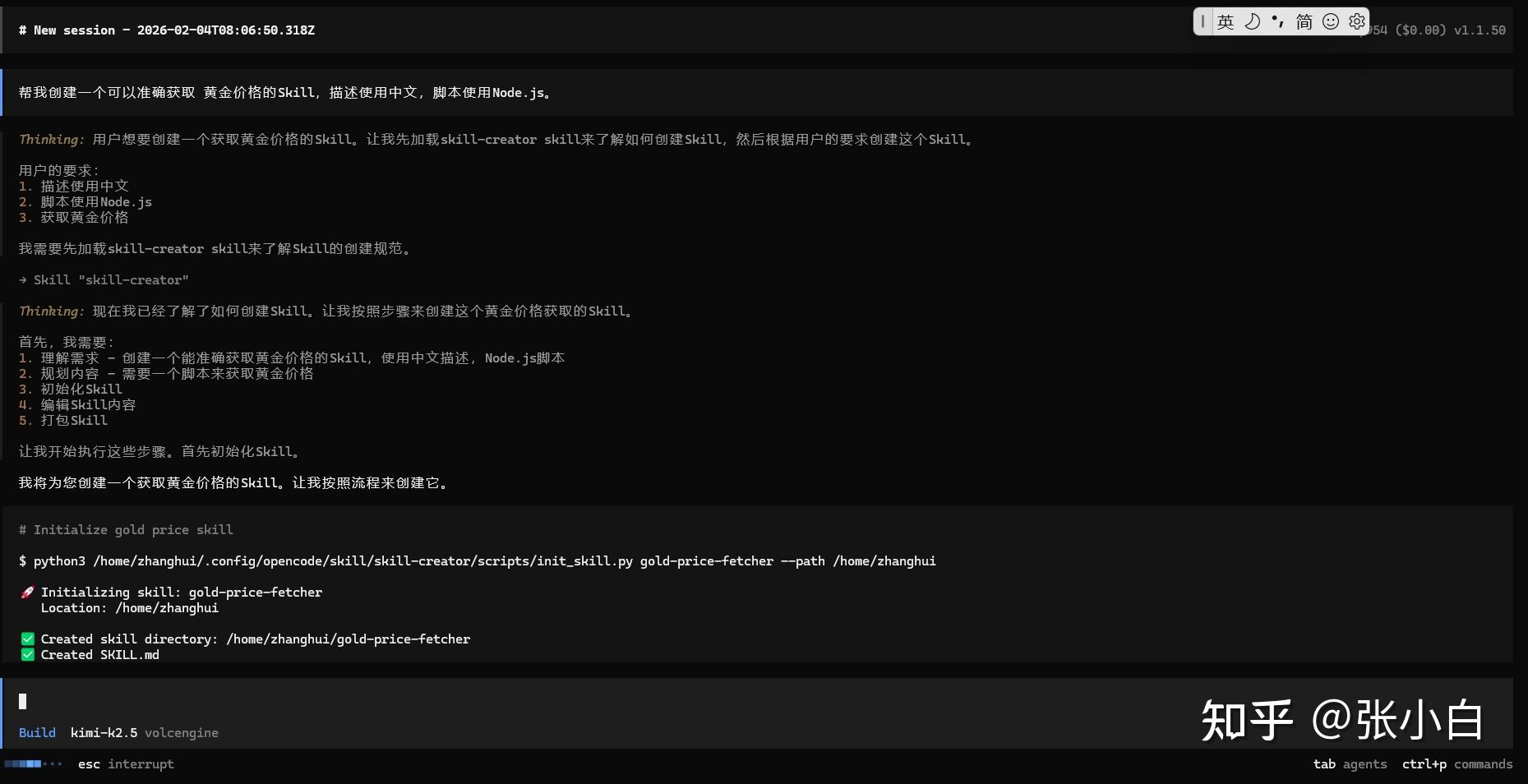Toggle the half-moon full-width mode icon
Screen dimensions: 1528x784
point(1252,22)
